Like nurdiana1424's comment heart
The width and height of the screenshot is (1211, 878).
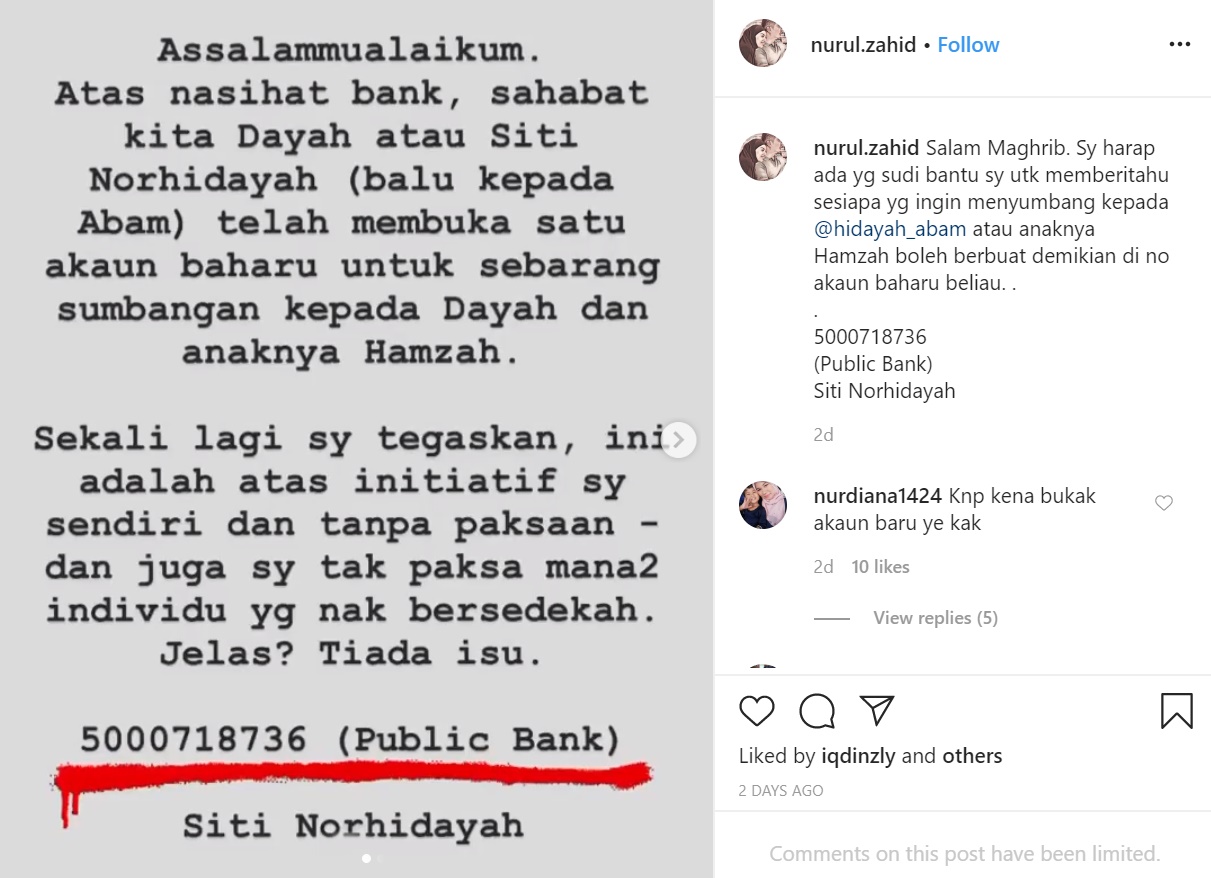(1164, 503)
